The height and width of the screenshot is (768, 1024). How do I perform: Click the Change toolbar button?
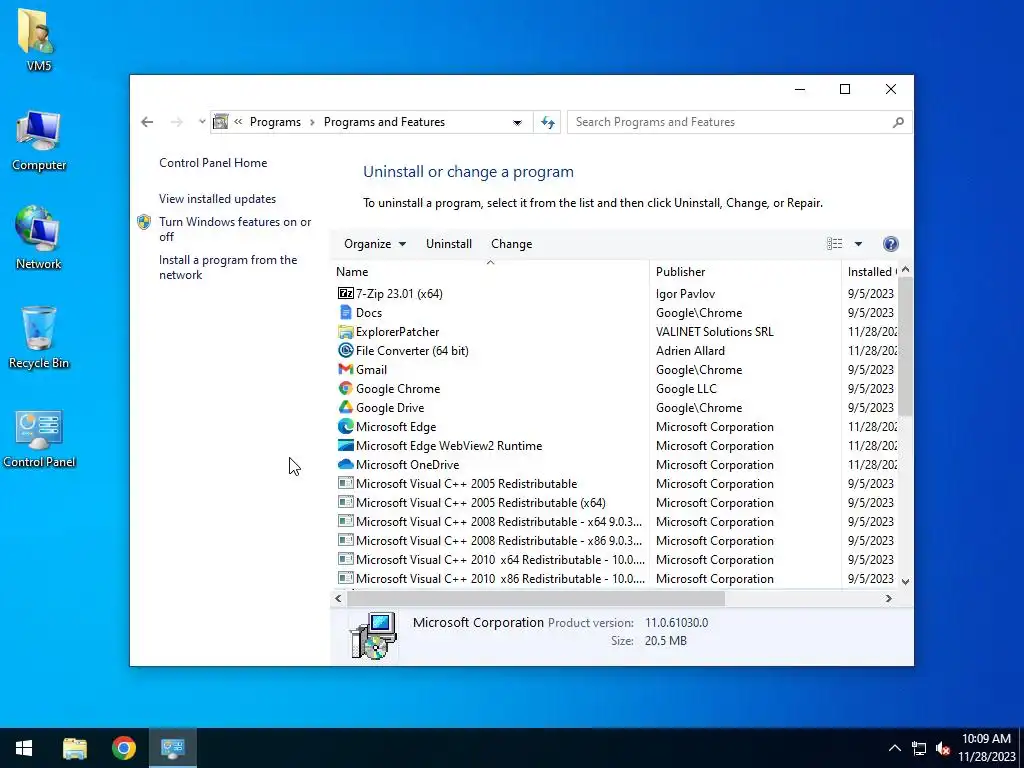pos(511,244)
